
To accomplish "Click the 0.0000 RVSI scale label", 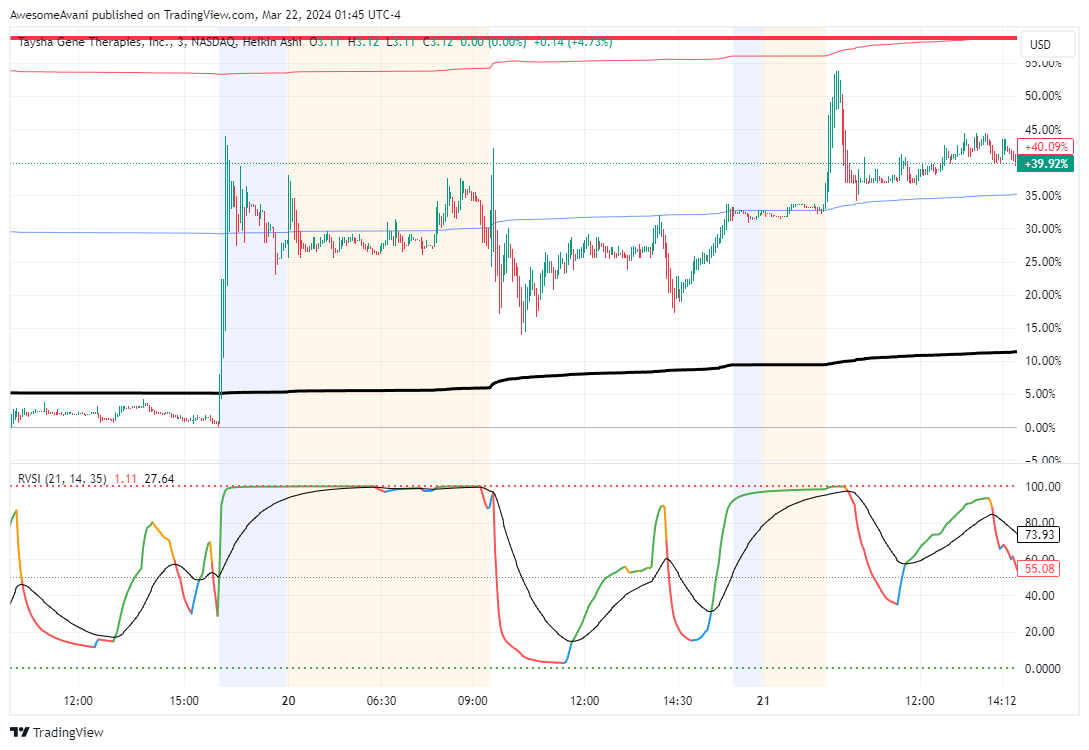I will (1043, 669).
